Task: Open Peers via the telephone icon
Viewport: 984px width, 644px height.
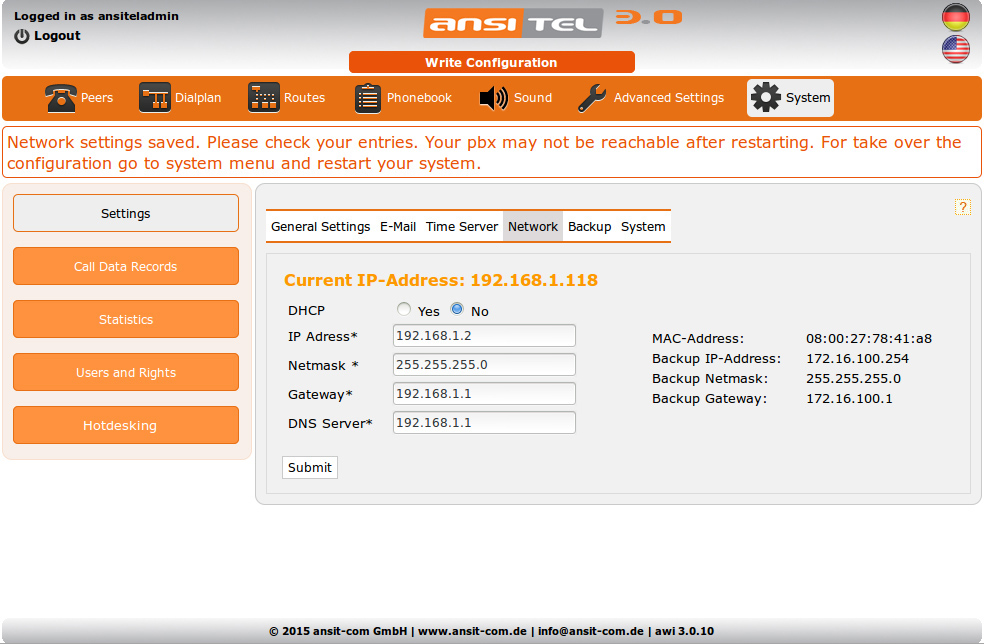Action: [x=61, y=98]
